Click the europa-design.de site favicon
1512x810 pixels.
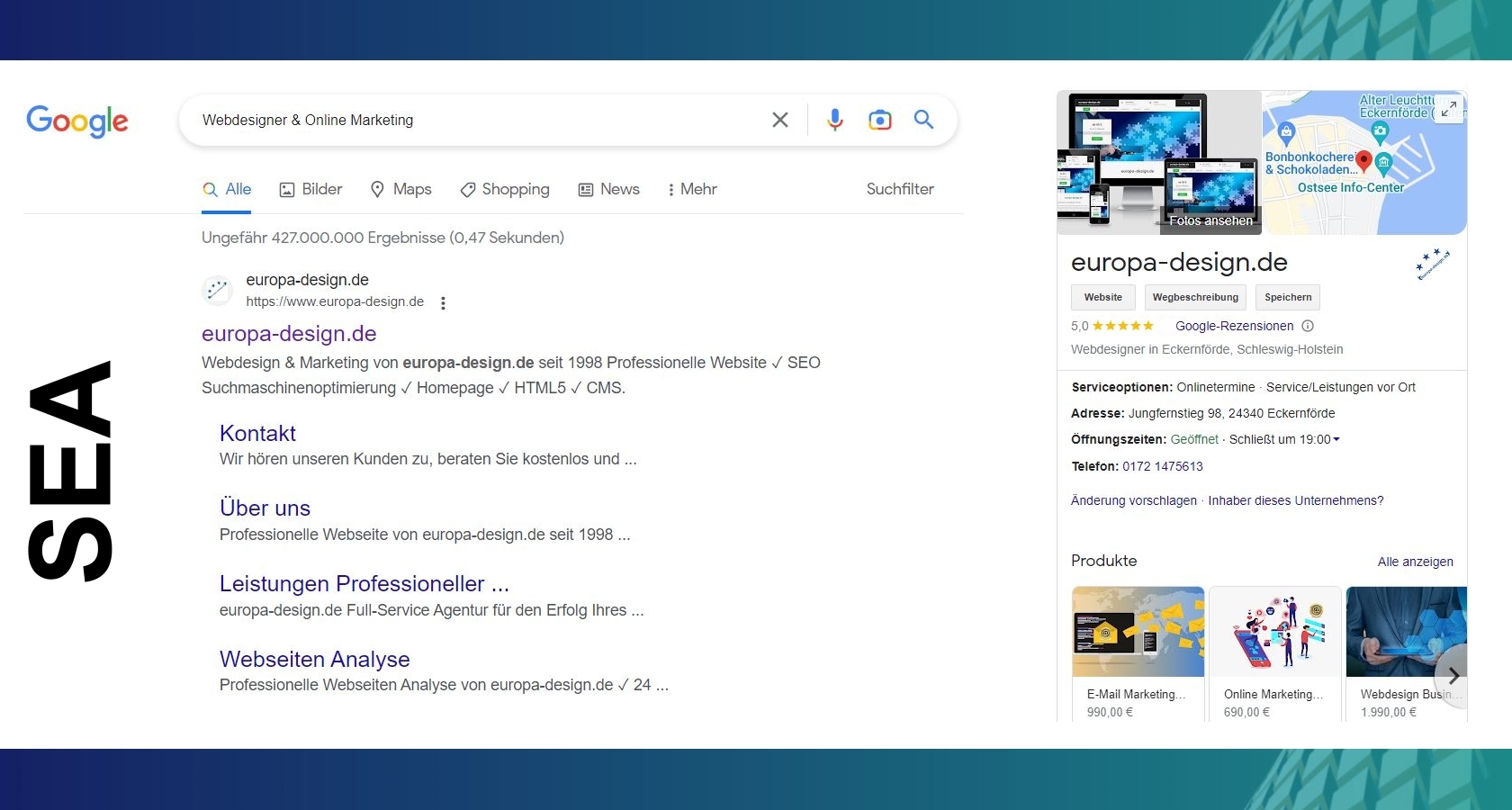point(217,290)
